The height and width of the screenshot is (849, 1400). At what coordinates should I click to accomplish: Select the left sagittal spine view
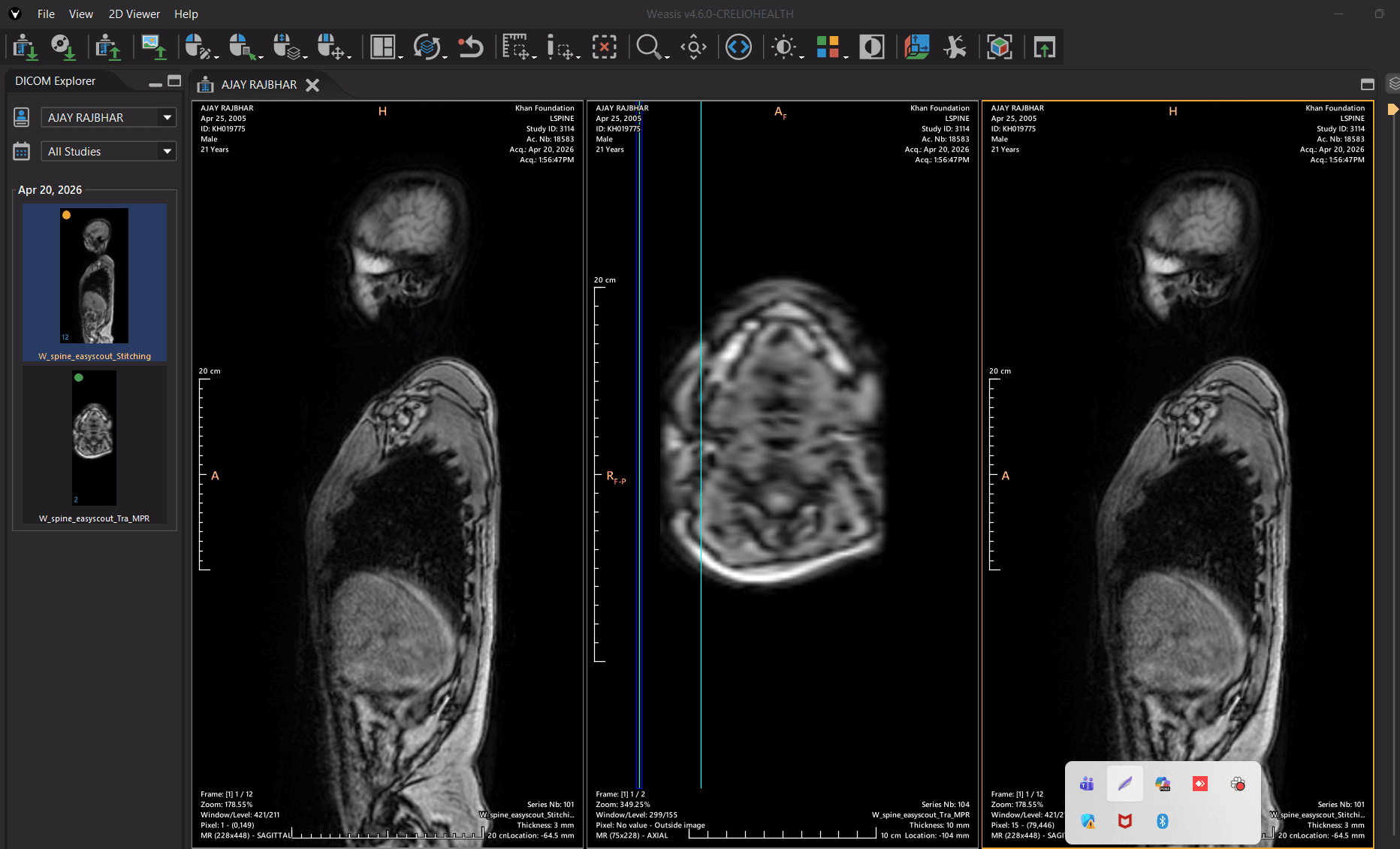tap(388, 474)
